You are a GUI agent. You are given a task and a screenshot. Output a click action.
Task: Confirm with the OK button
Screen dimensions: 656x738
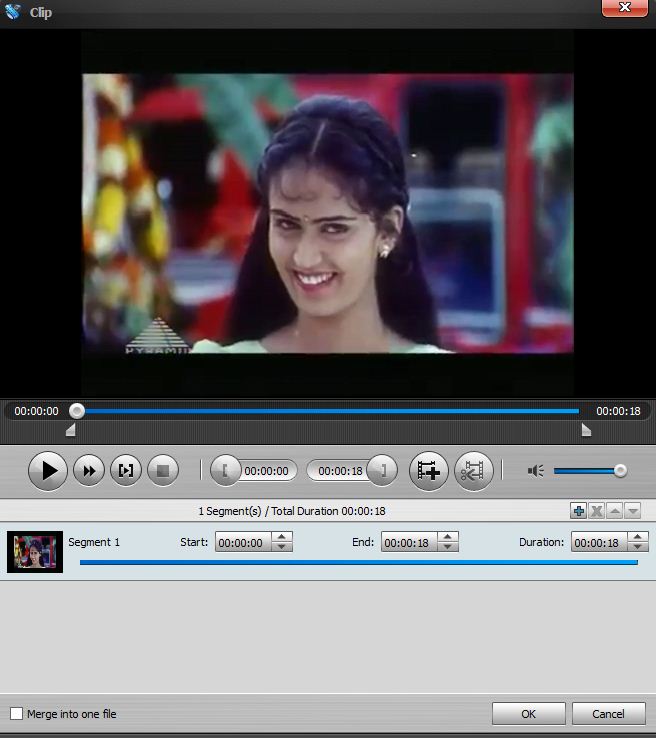coord(528,714)
